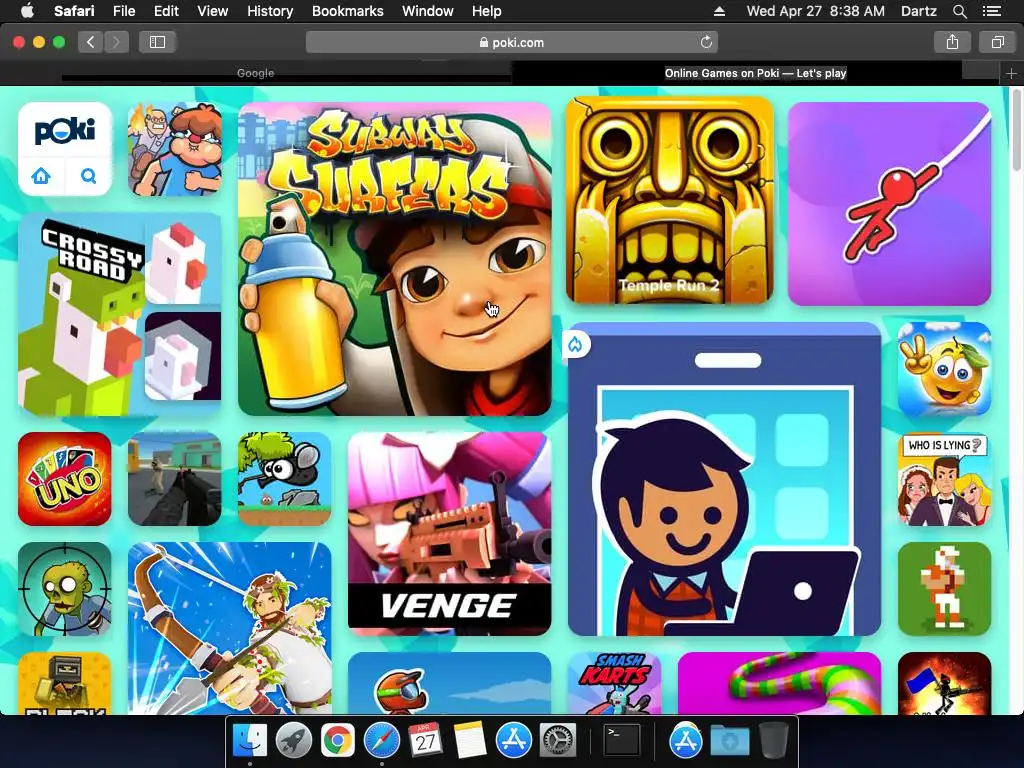Viewport: 1024px width, 768px height.
Task: Open Launchpad rocket in the Dock
Action: [x=293, y=741]
